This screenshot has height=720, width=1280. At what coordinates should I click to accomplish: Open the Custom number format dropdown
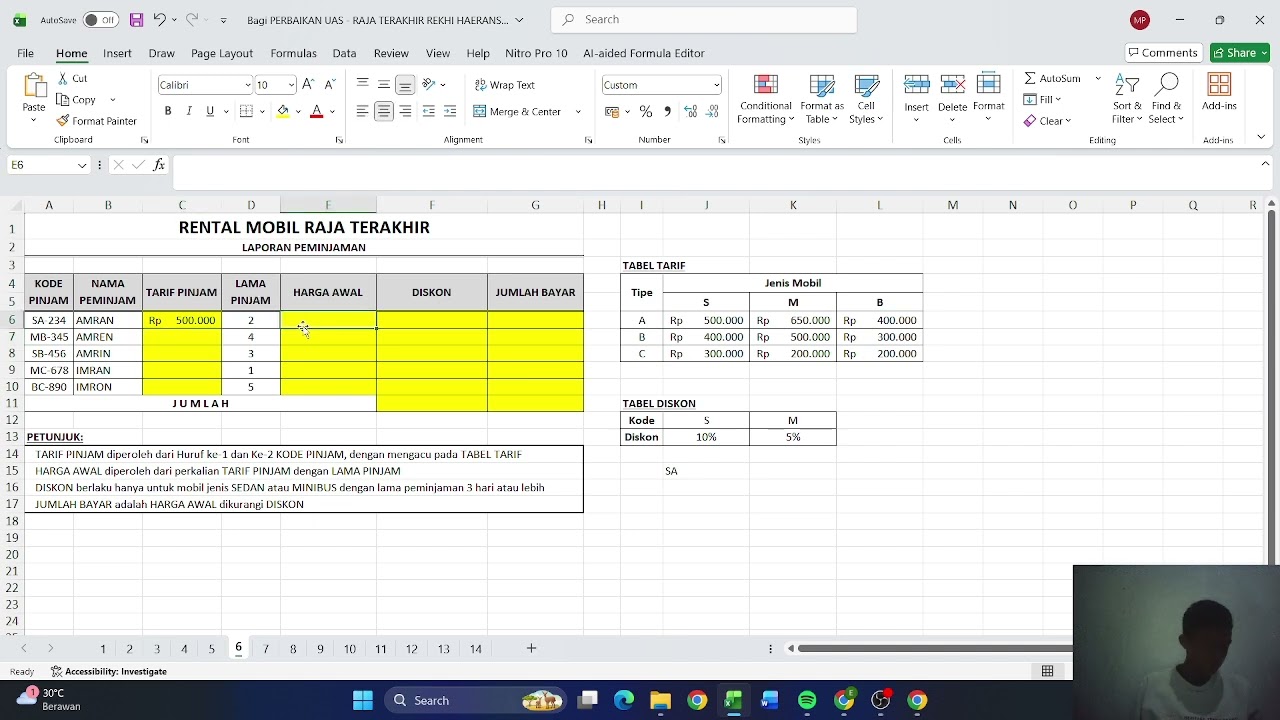(716, 85)
